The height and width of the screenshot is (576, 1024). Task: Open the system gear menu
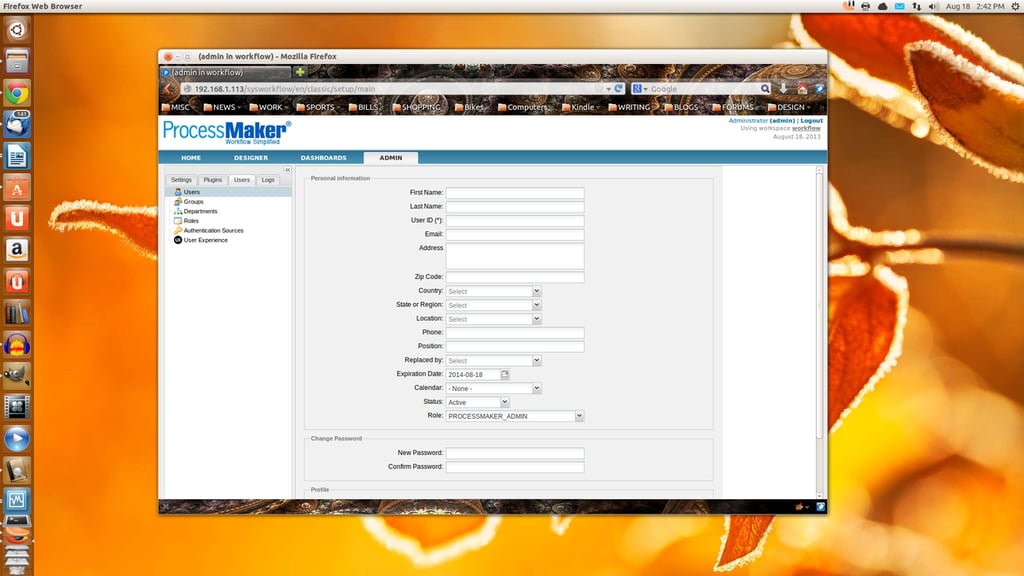1016,6
